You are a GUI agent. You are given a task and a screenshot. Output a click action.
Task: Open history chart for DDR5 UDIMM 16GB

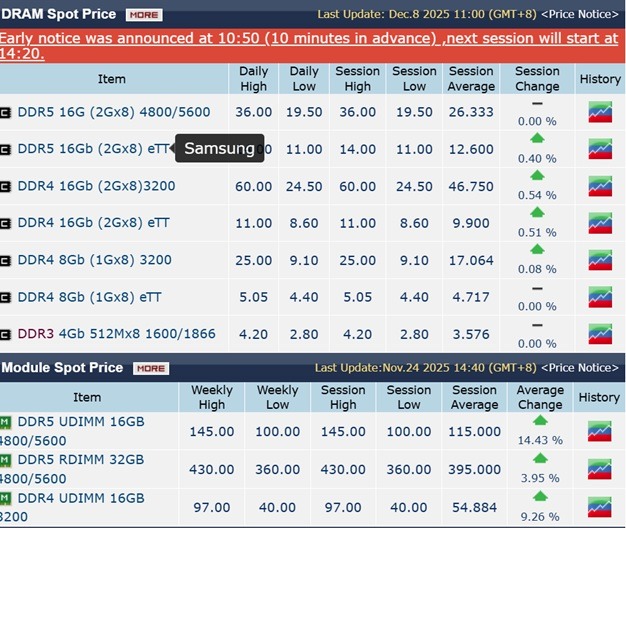point(600,431)
